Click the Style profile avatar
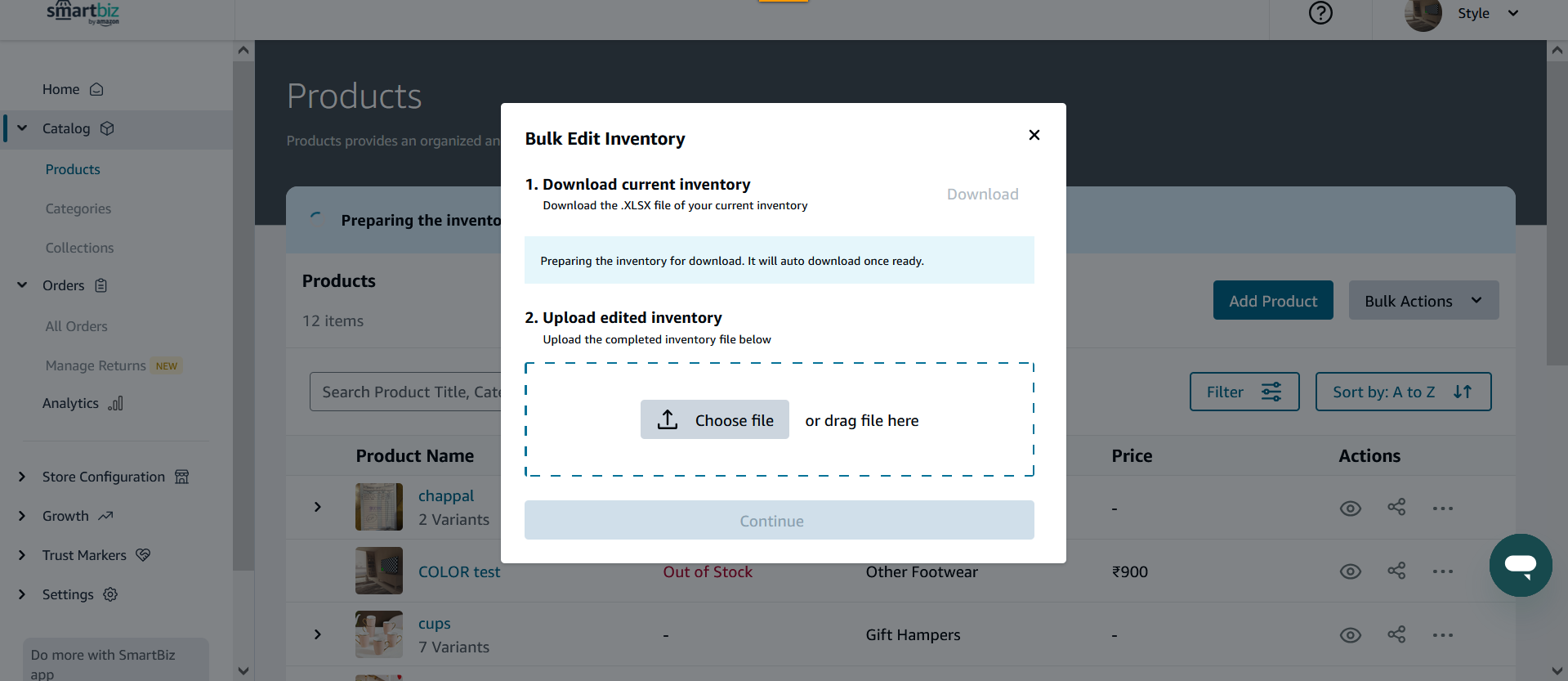 (x=1423, y=15)
